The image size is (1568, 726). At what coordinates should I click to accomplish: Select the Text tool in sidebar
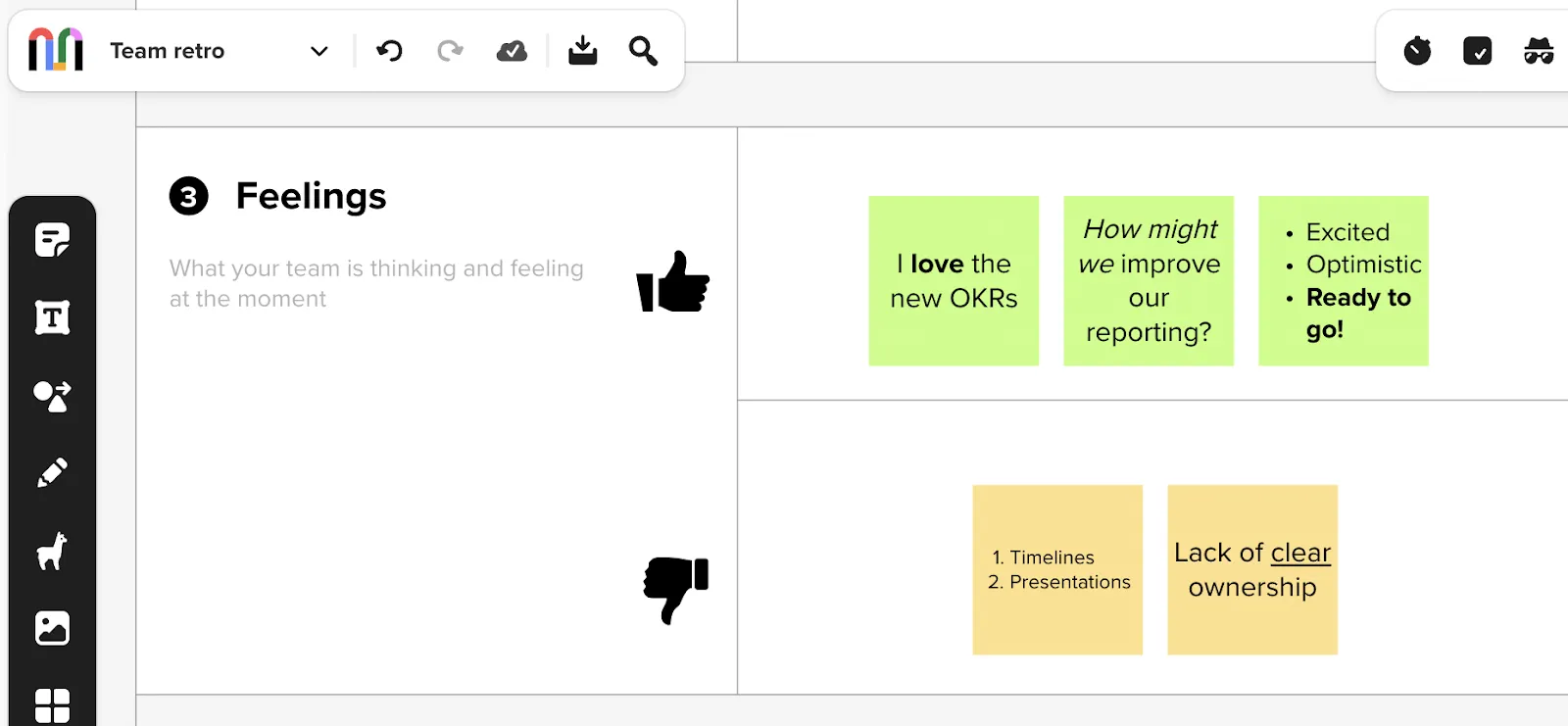coord(52,317)
